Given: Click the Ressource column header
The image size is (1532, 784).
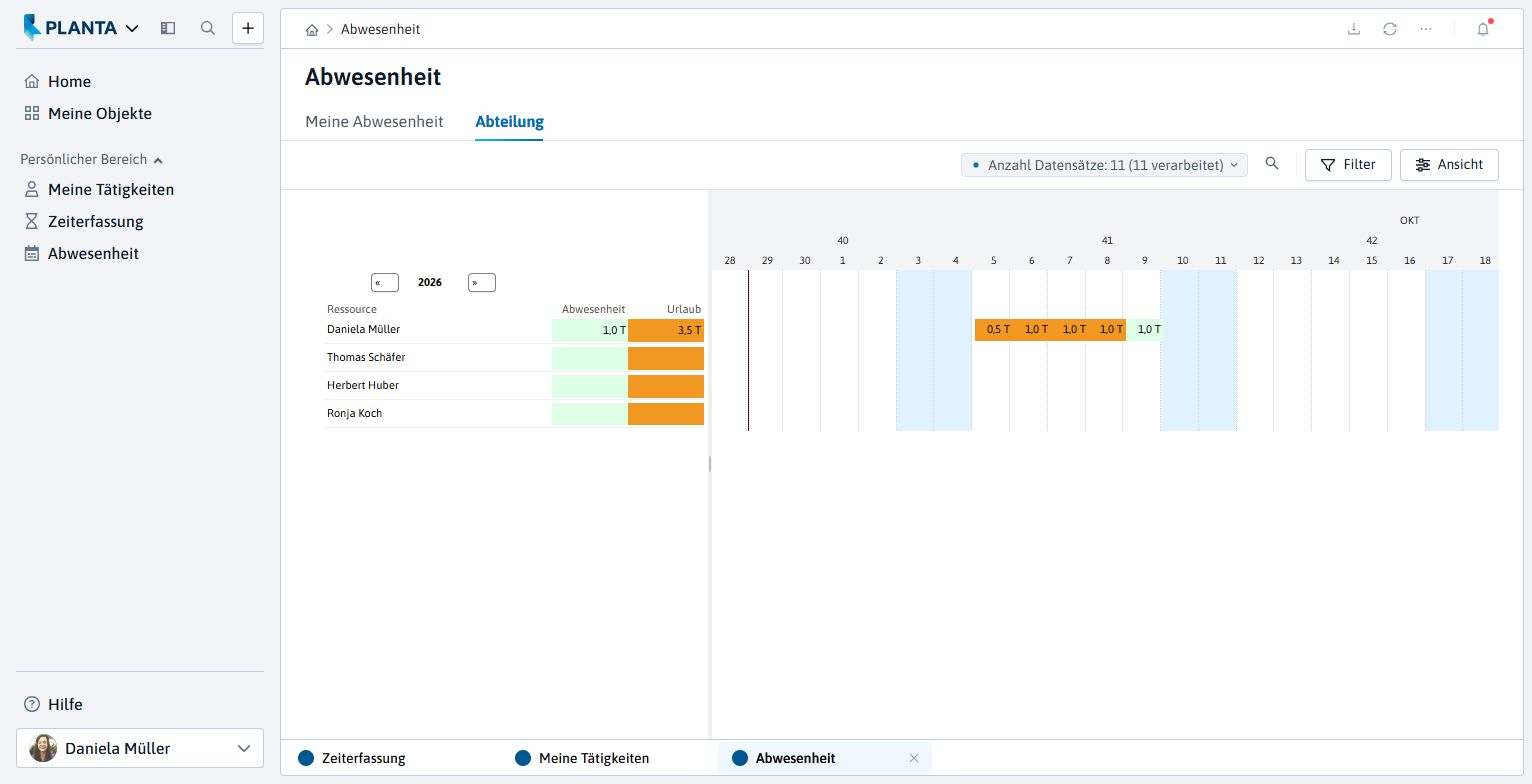Looking at the screenshot, I should click(x=352, y=309).
